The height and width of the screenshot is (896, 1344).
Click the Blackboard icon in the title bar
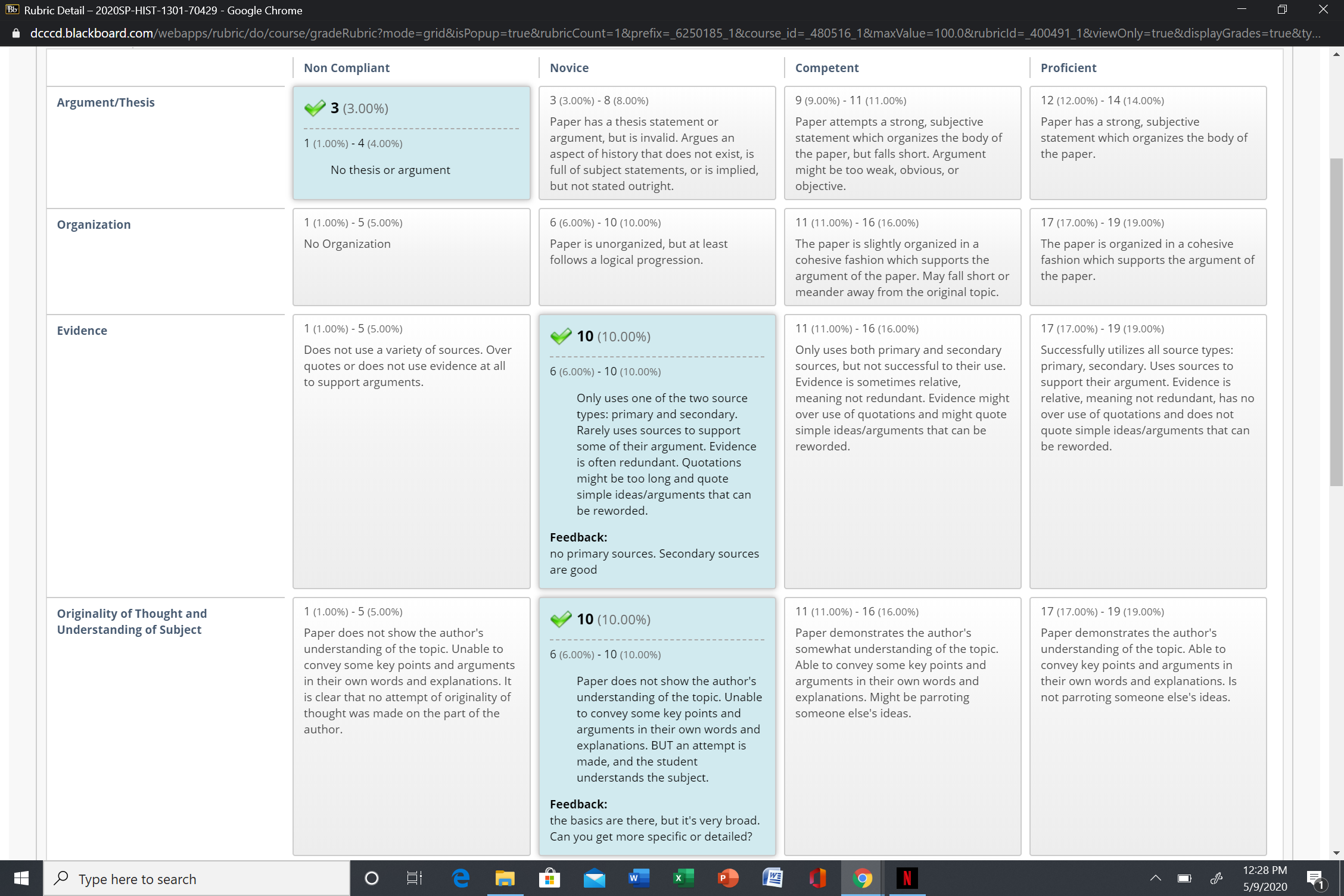click(x=11, y=10)
